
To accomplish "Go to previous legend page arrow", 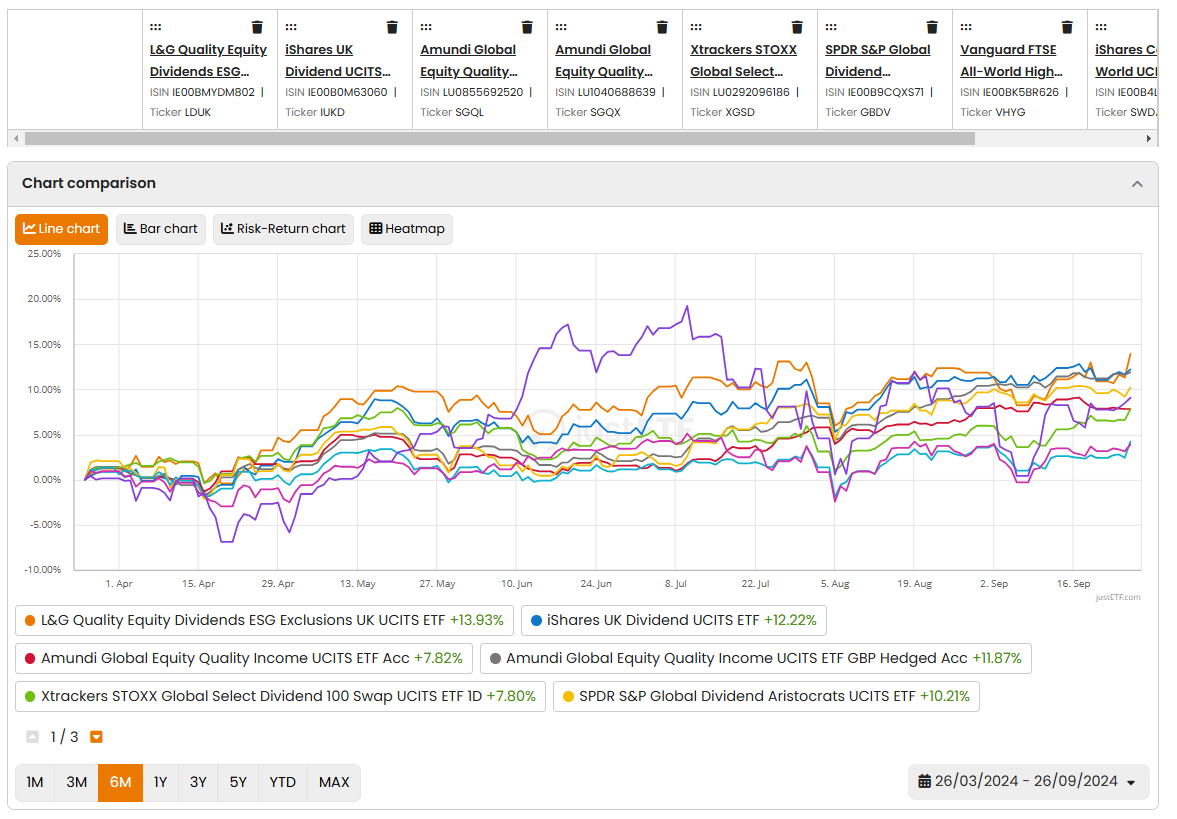I will 32,737.
